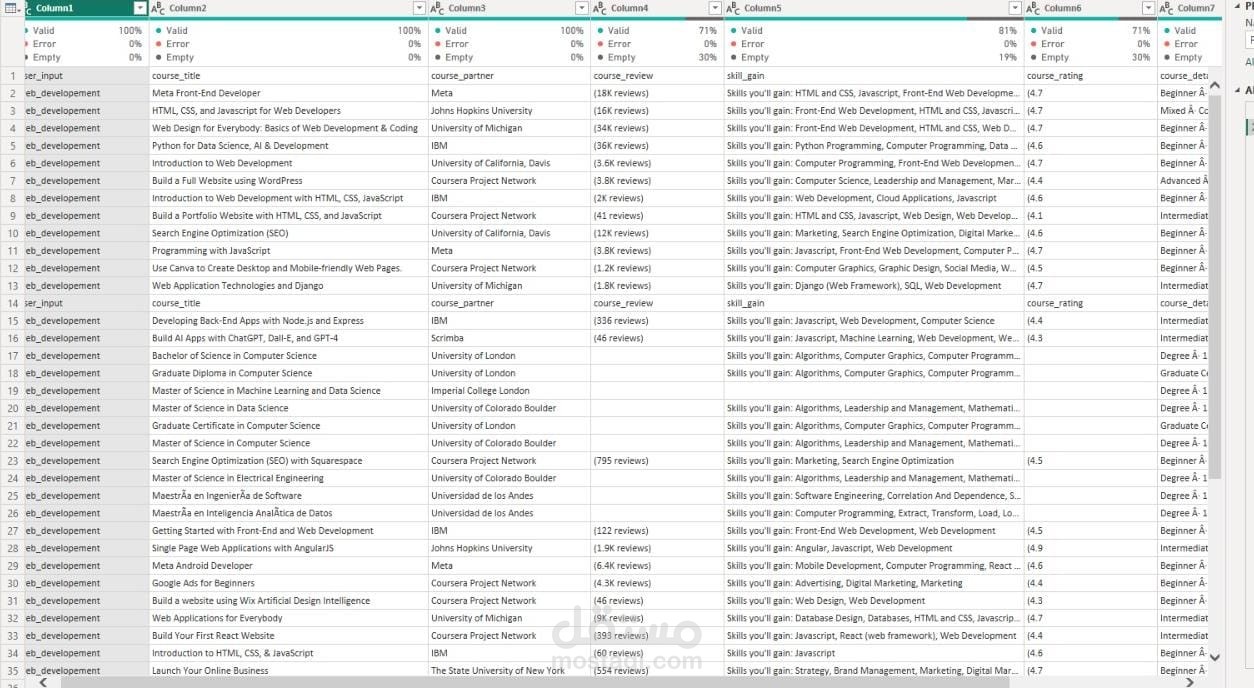This screenshot has width=1254, height=688.
Task: Select row number 35
Action: [x=12, y=671]
